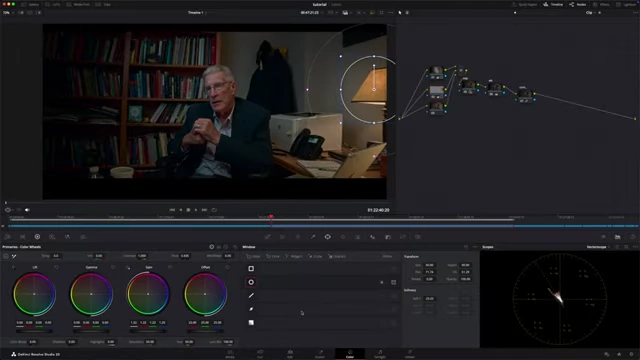Select the Color Wheels palette icon

click(37, 237)
